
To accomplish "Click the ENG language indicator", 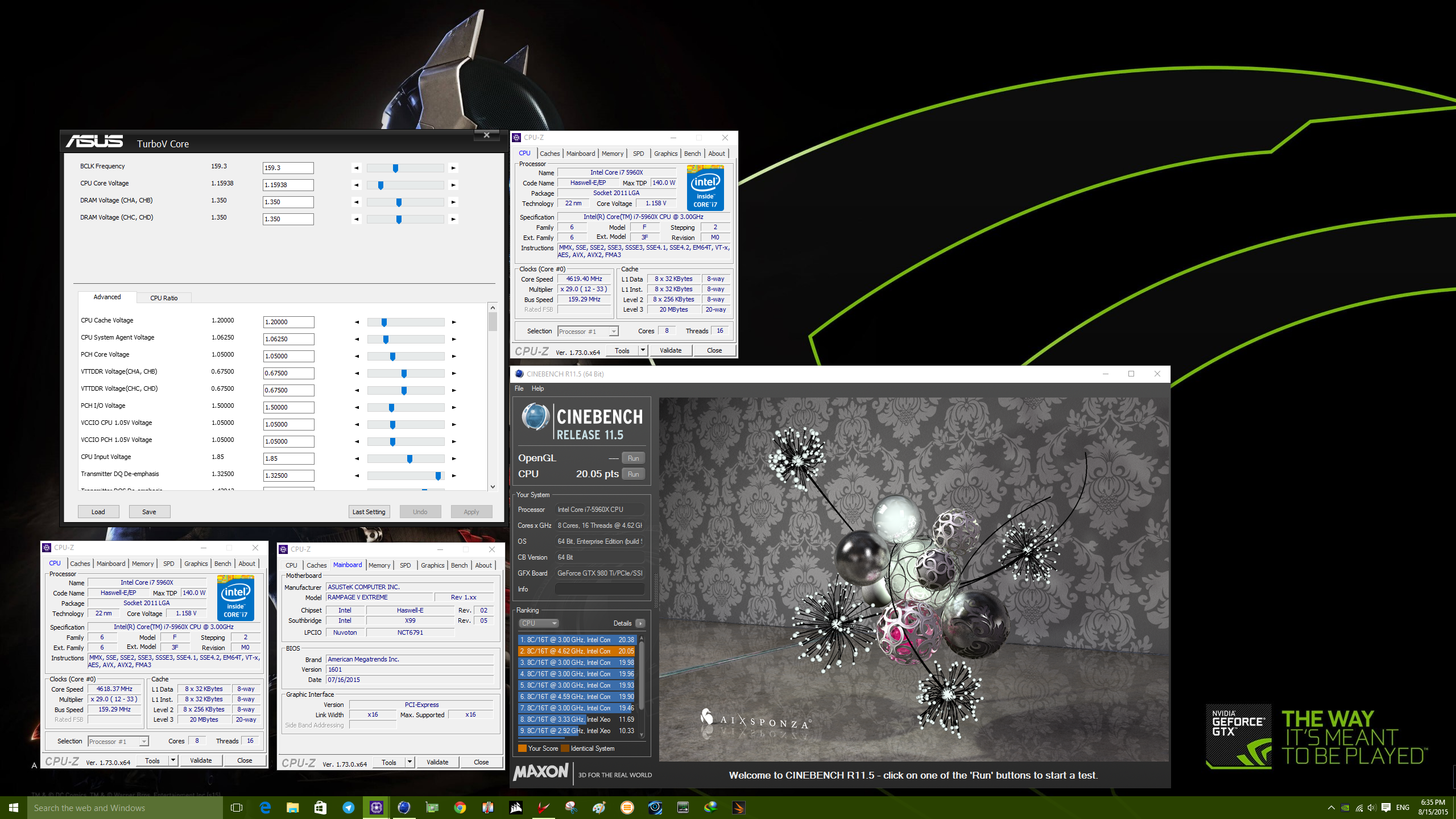I will pos(1403,808).
